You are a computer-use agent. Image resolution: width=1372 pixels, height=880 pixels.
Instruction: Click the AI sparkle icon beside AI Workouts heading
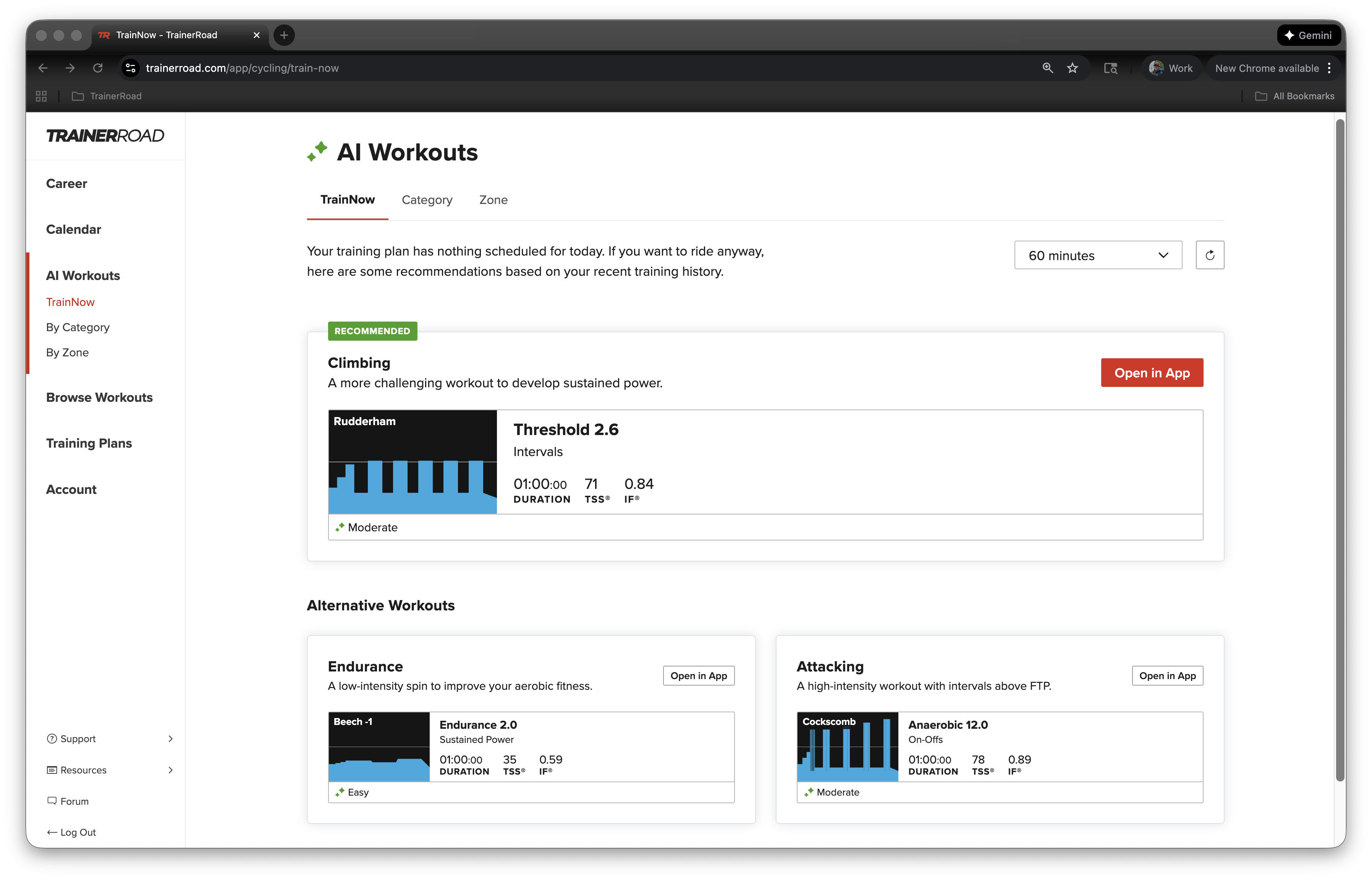[x=317, y=151]
